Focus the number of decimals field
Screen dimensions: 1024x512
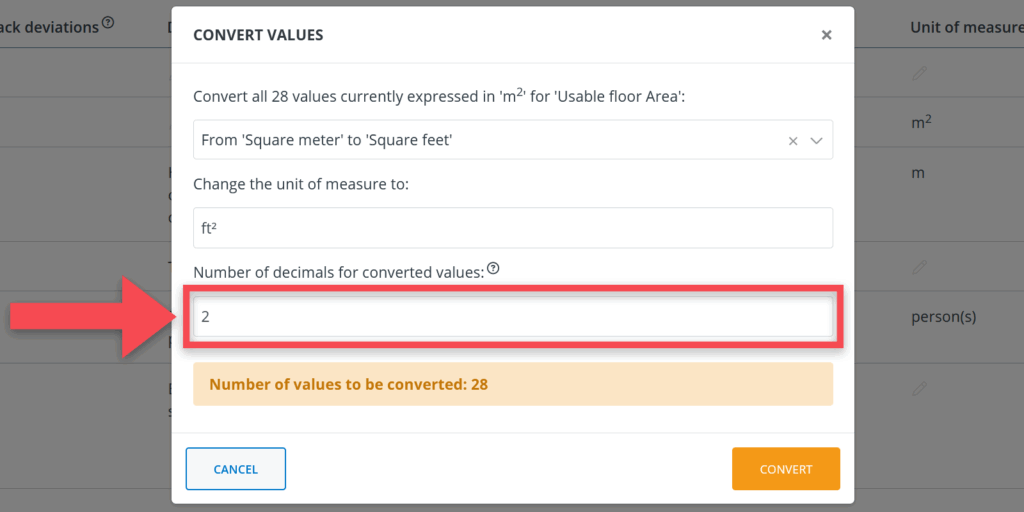(512, 317)
